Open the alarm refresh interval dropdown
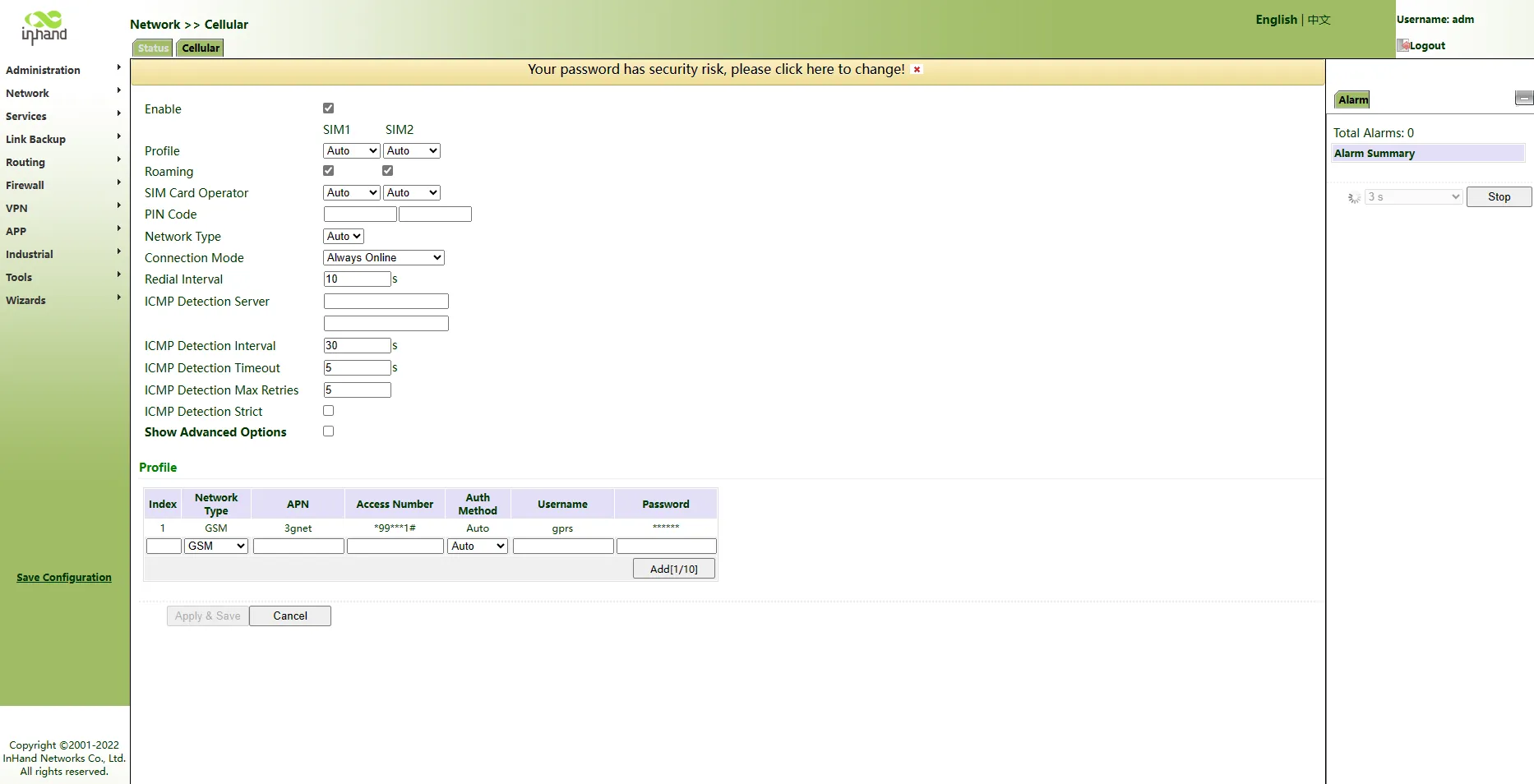Viewport: 1534px width, 784px height. [1414, 197]
